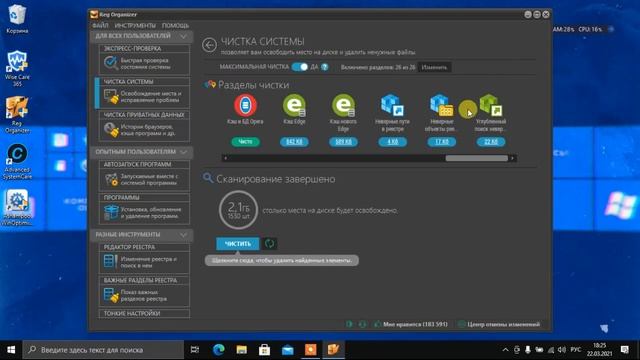Click the Windows search box
The height and width of the screenshot is (360, 640).
[103, 350]
